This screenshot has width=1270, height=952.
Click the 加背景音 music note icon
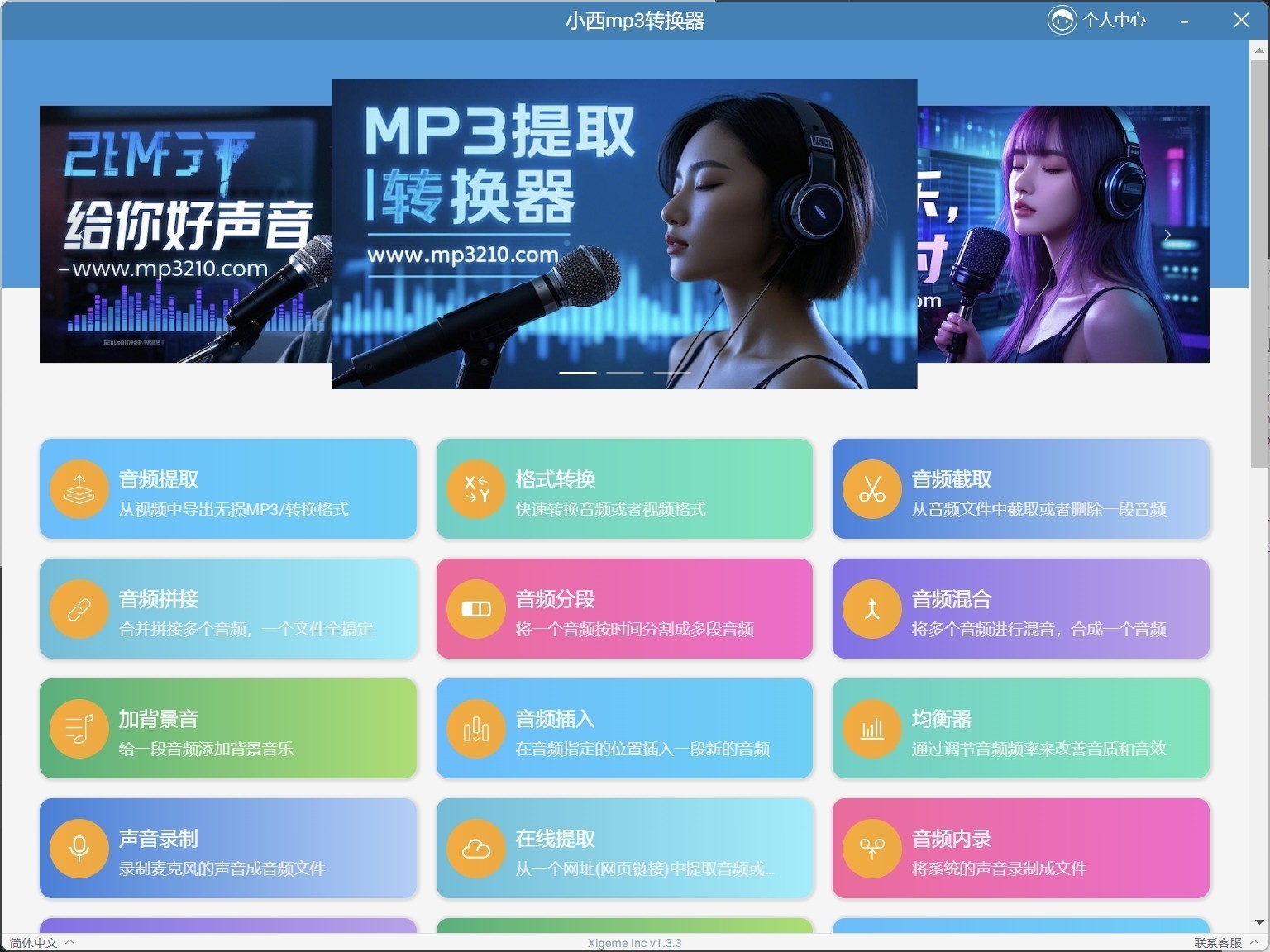coord(79,729)
